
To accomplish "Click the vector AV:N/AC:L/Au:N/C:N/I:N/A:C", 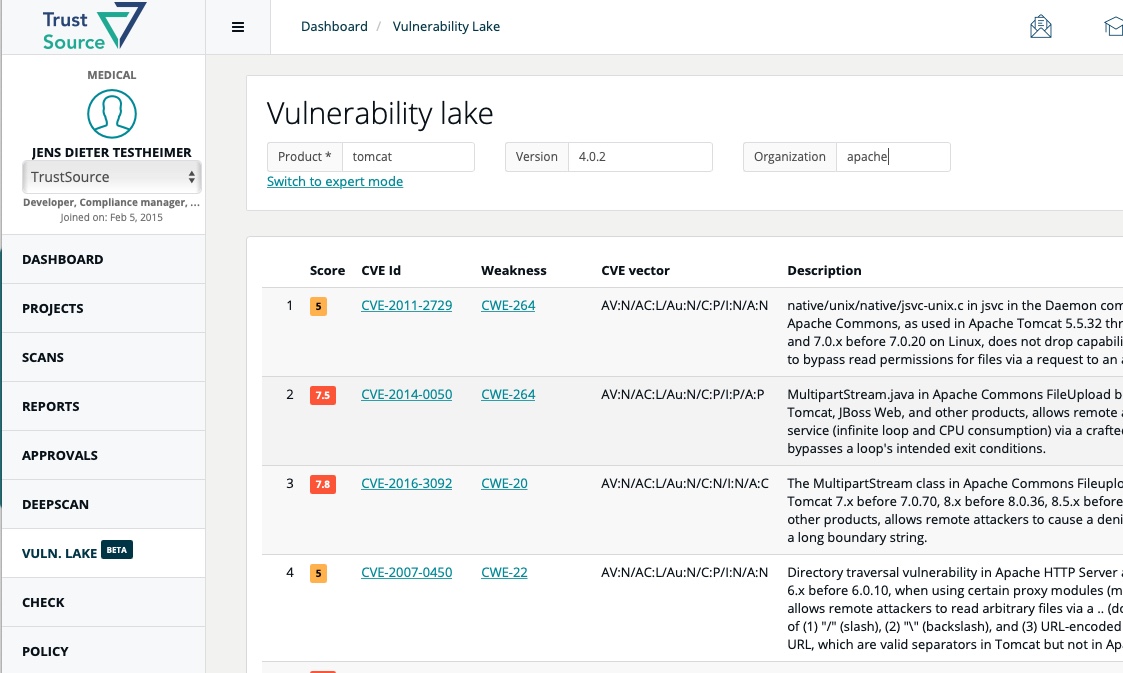I will click(685, 484).
